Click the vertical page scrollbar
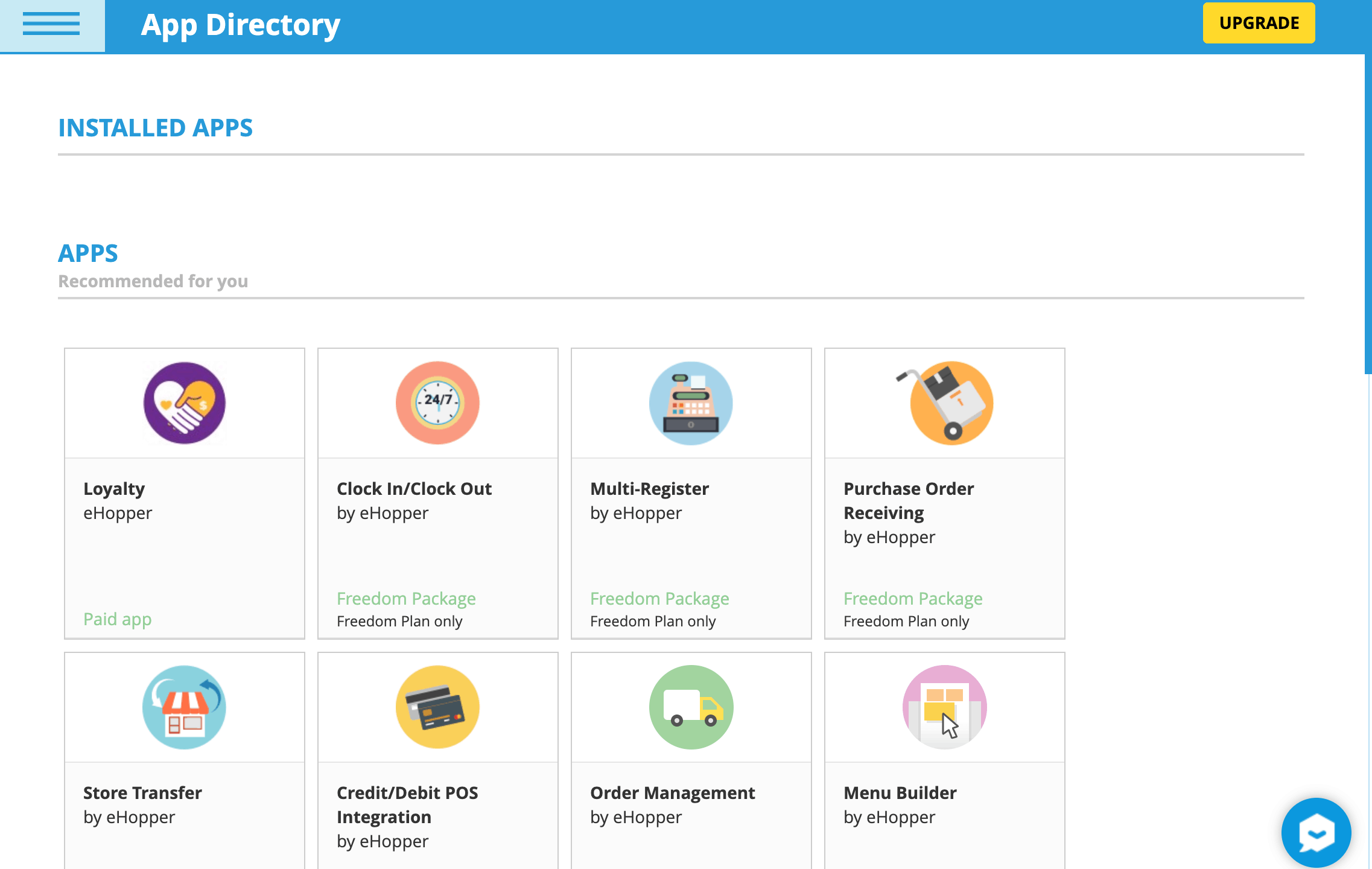The image size is (1372, 869). click(1368, 214)
